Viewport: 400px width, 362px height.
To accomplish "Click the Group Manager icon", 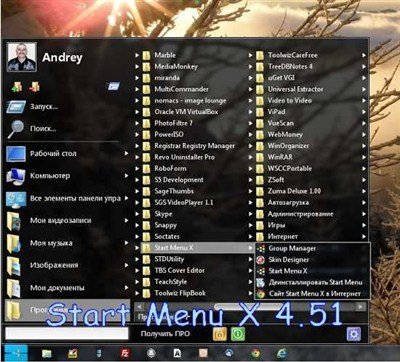I will tap(261, 248).
